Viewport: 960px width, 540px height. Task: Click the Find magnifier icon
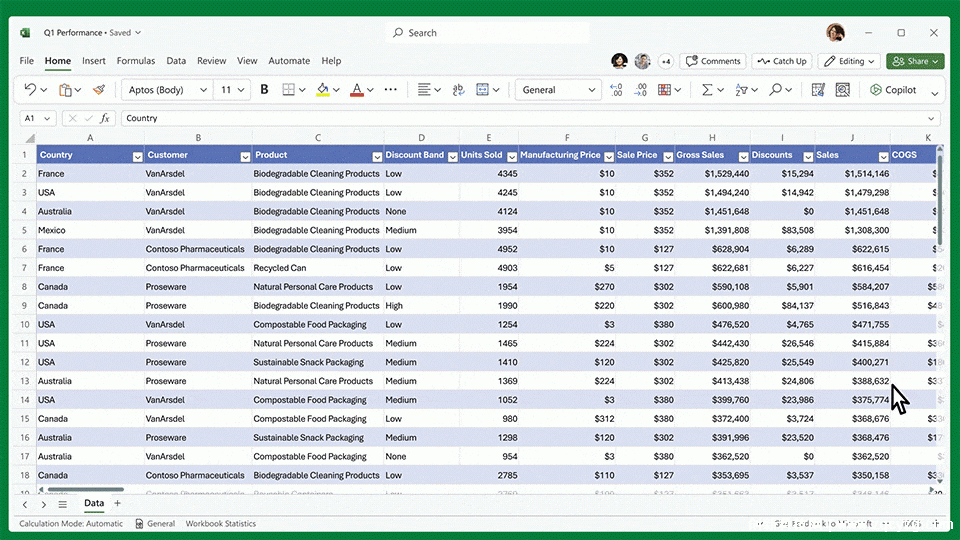(776, 89)
